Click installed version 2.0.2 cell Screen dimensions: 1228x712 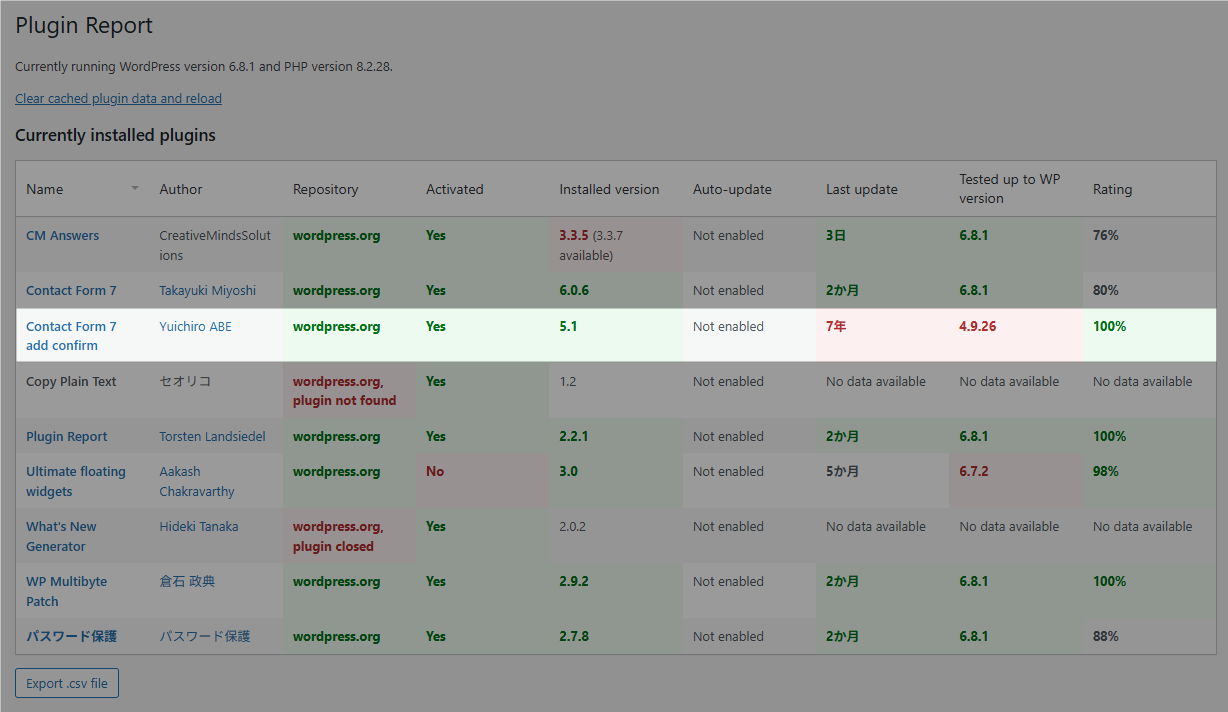click(x=616, y=536)
